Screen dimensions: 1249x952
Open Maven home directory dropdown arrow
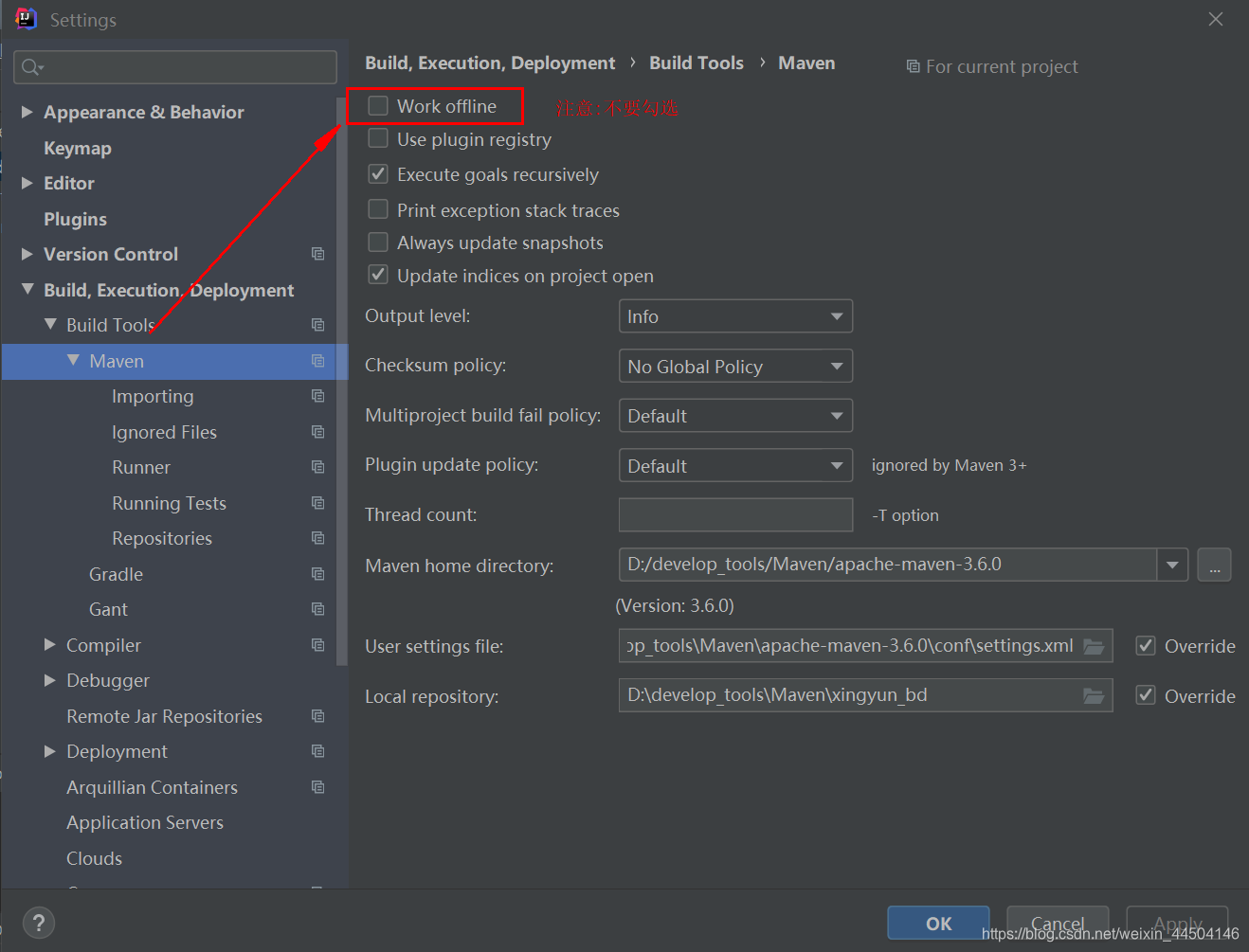(x=1172, y=565)
